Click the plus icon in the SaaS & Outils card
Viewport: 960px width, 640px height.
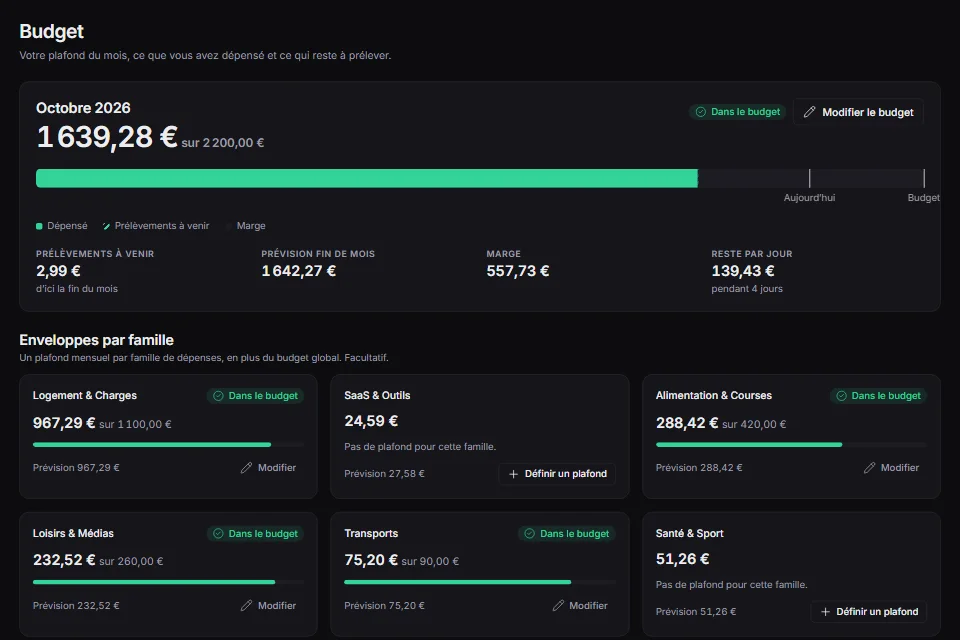(513, 474)
